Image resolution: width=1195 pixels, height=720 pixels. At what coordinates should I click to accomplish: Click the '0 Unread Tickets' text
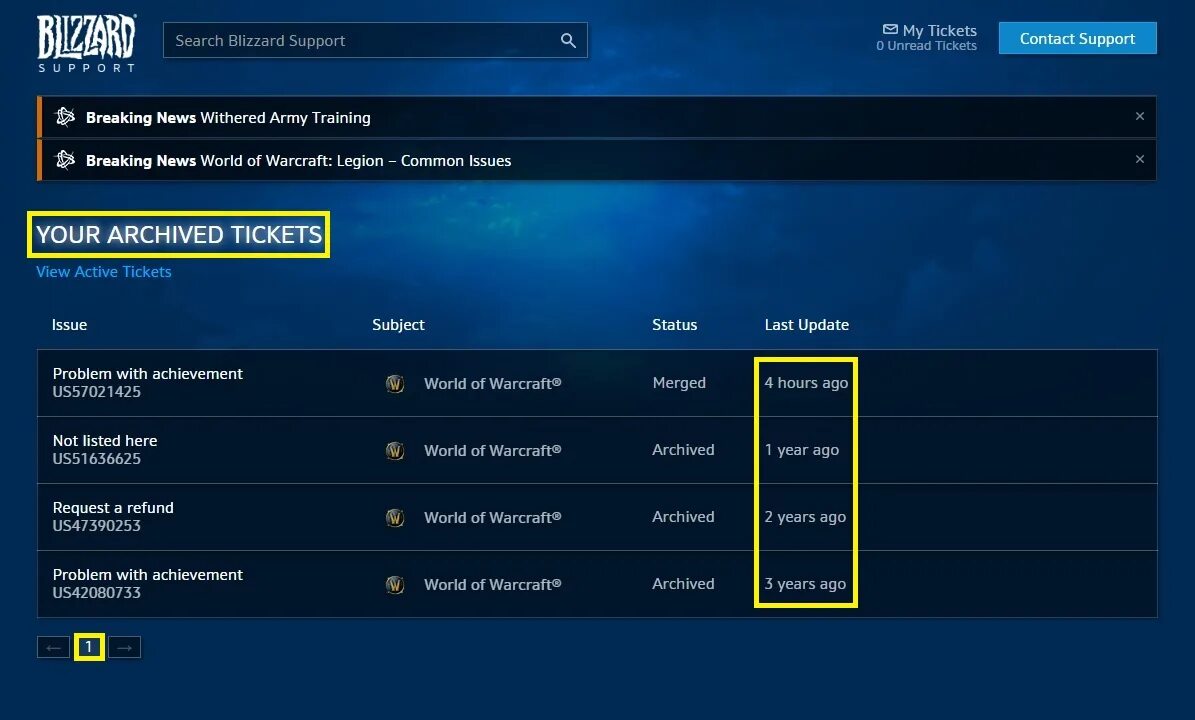pos(926,46)
